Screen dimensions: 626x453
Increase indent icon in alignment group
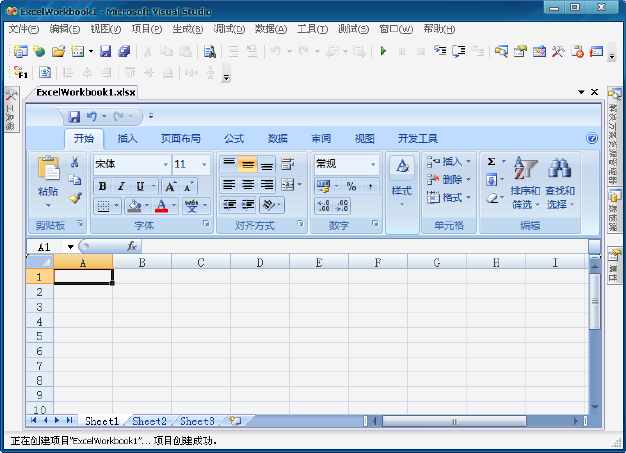pyautogui.click(x=248, y=205)
